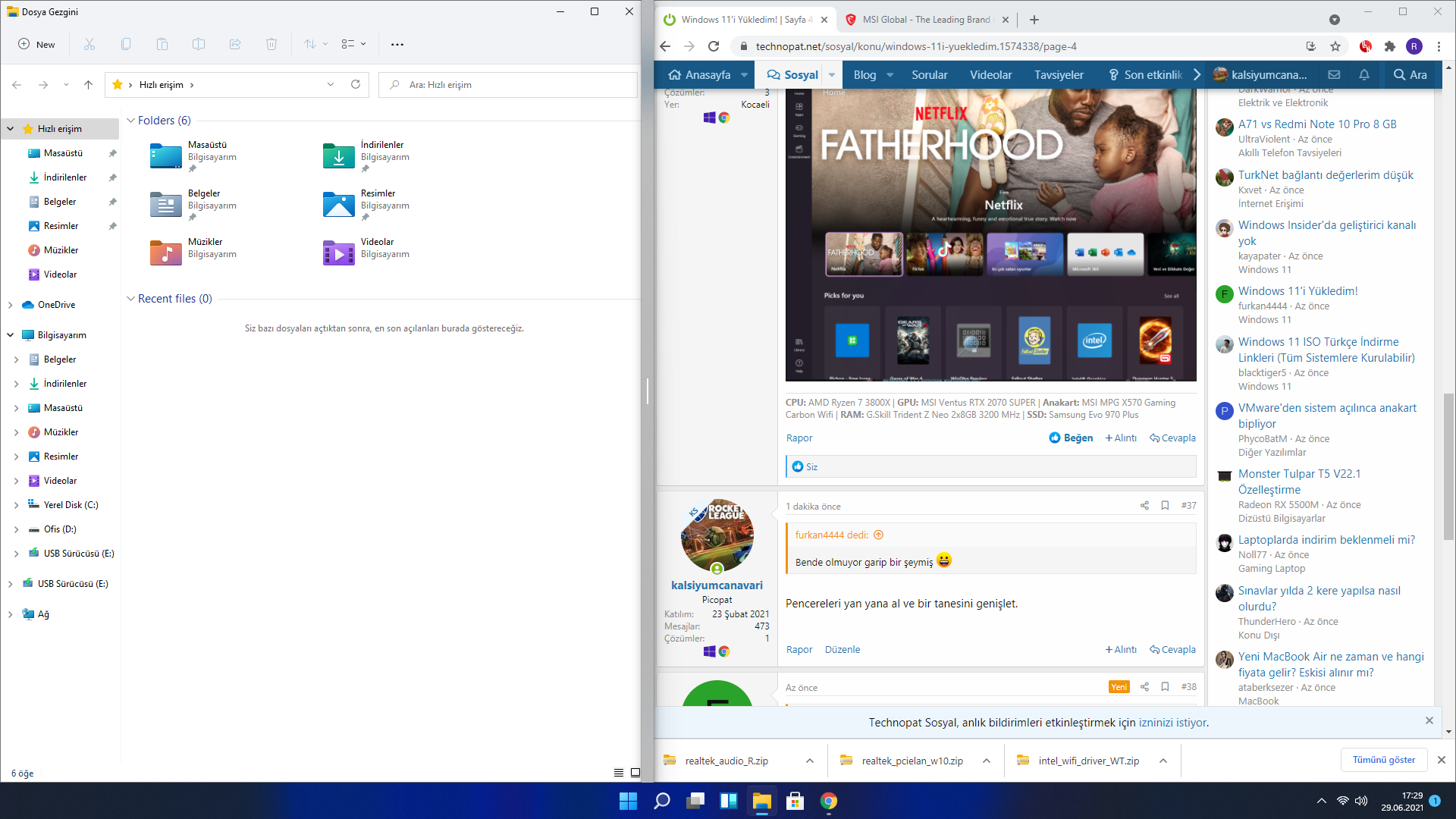
Task: Click the bookmark star icon in Chrome address bar
Action: 1335,46
